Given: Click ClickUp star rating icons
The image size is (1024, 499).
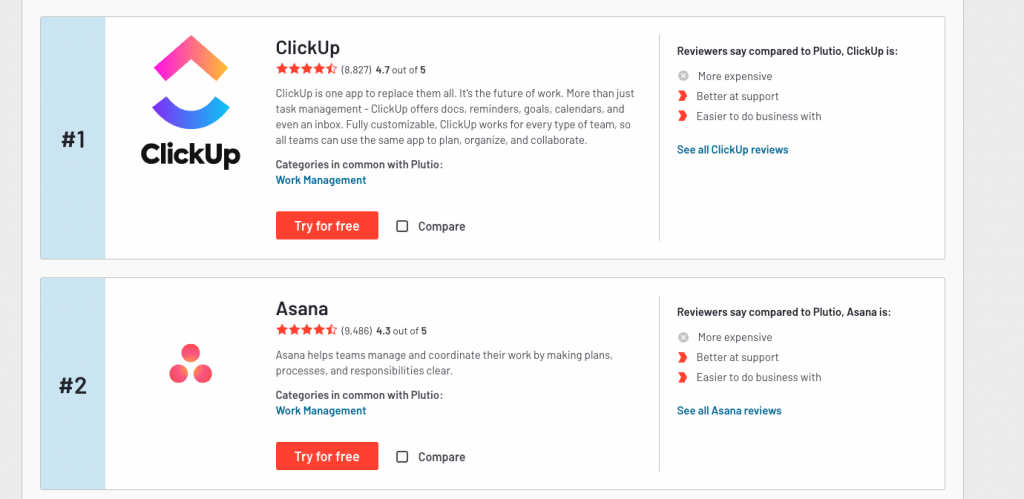Looking at the screenshot, I should pyautogui.click(x=306, y=69).
